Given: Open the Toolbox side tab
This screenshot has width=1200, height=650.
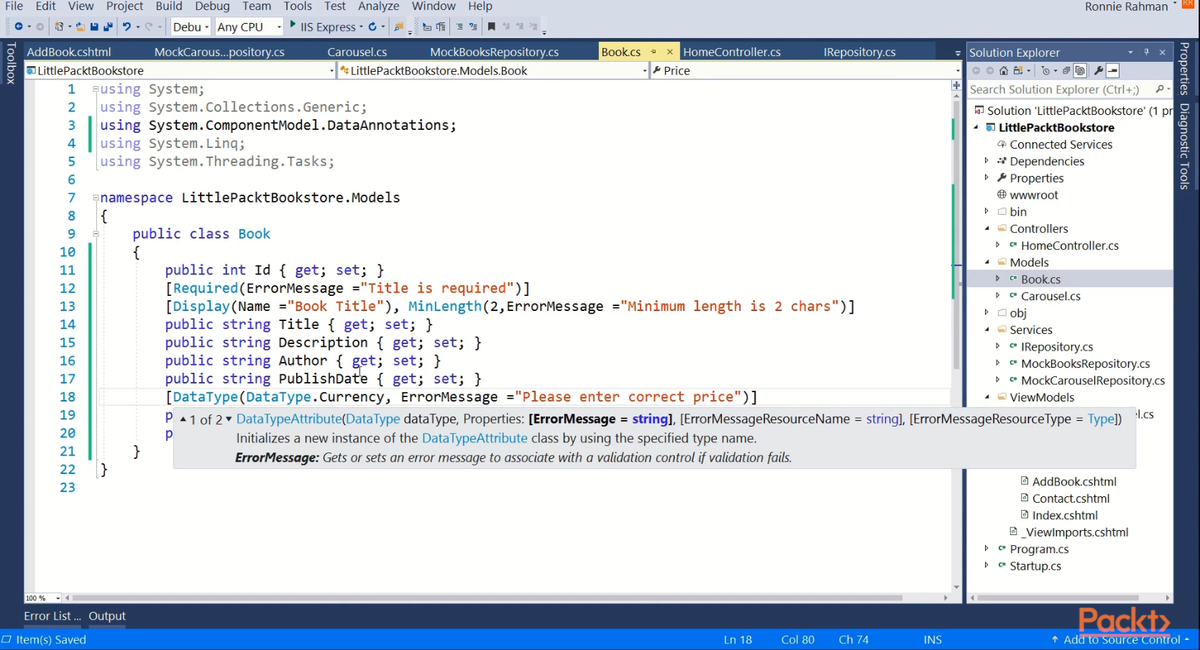Looking at the screenshot, I should click(x=10, y=62).
